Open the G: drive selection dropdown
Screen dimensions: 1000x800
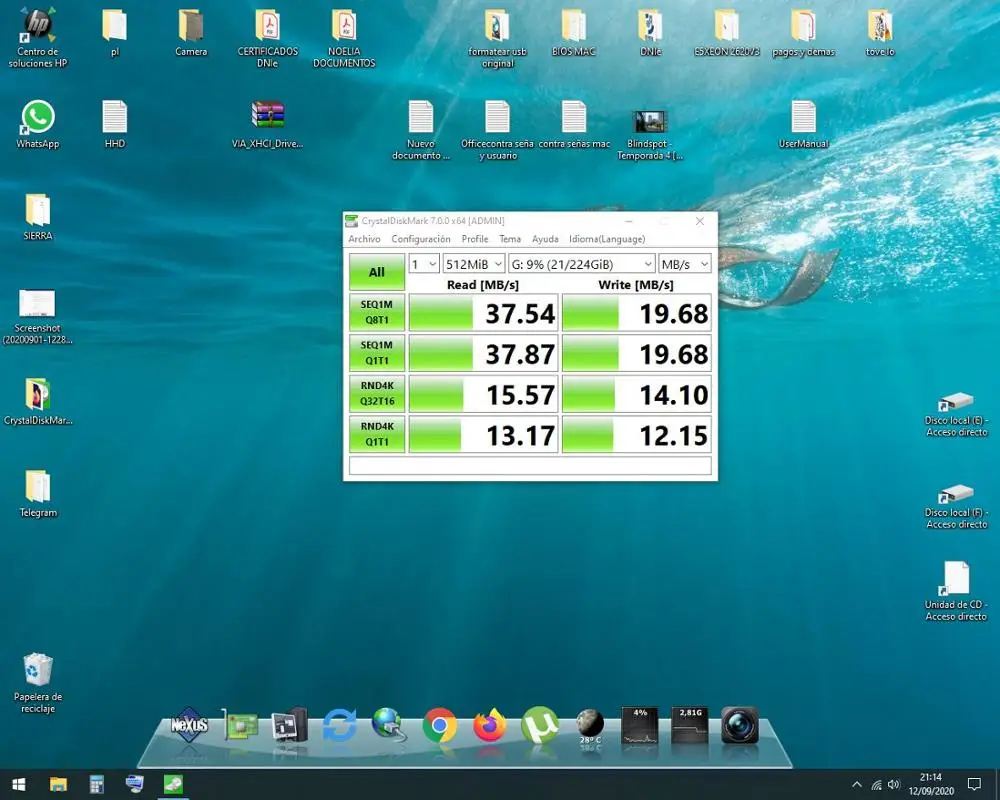tap(581, 264)
